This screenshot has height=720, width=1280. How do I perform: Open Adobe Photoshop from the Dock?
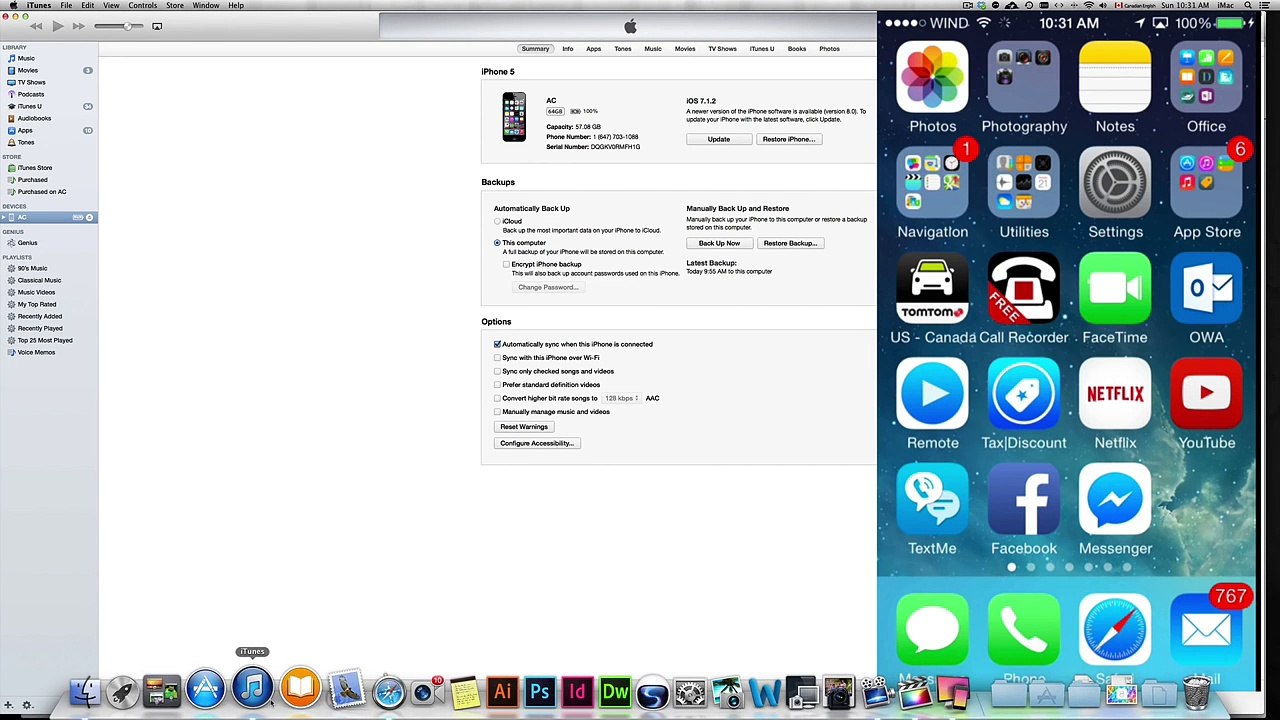540,692
